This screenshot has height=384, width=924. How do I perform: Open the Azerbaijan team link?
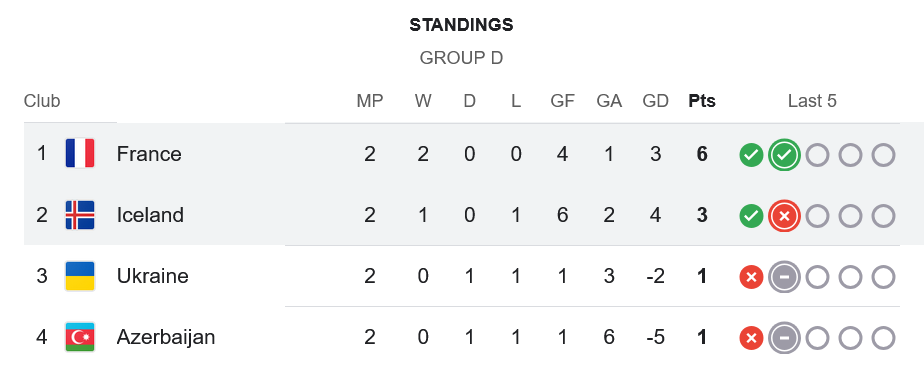click(166, 337)
